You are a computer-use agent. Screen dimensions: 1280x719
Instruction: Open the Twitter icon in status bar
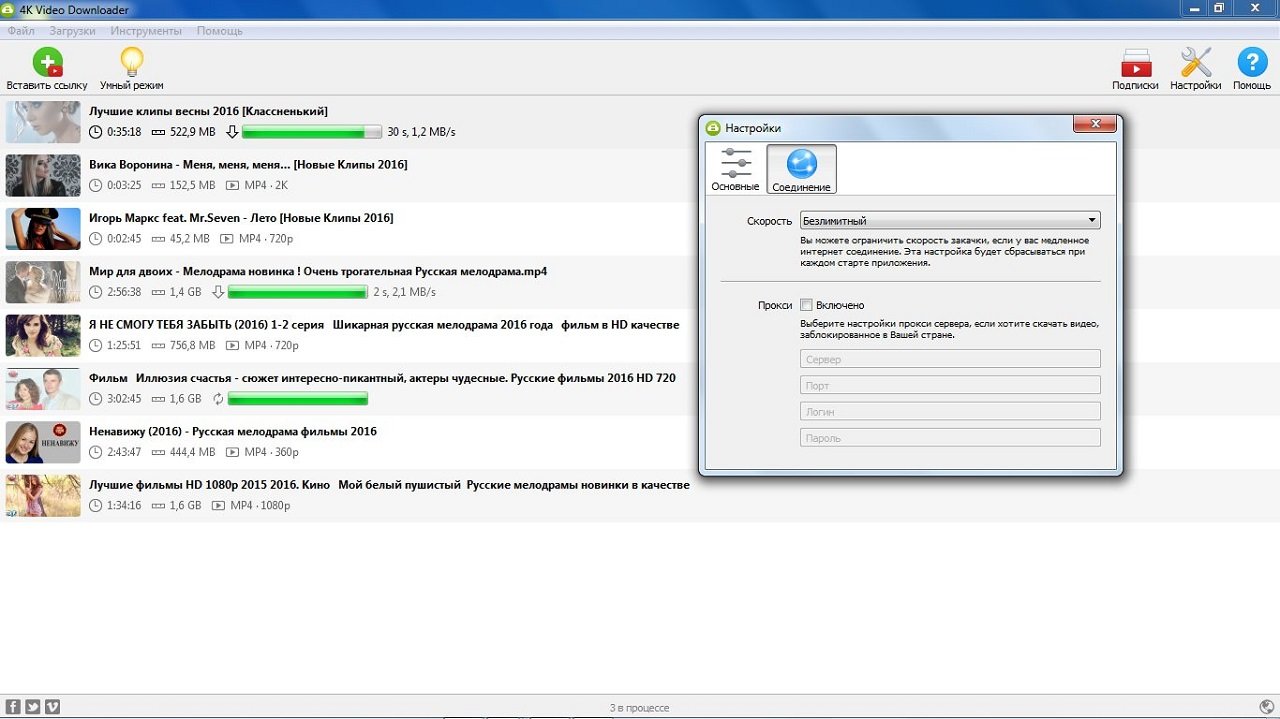click(33, 707)
